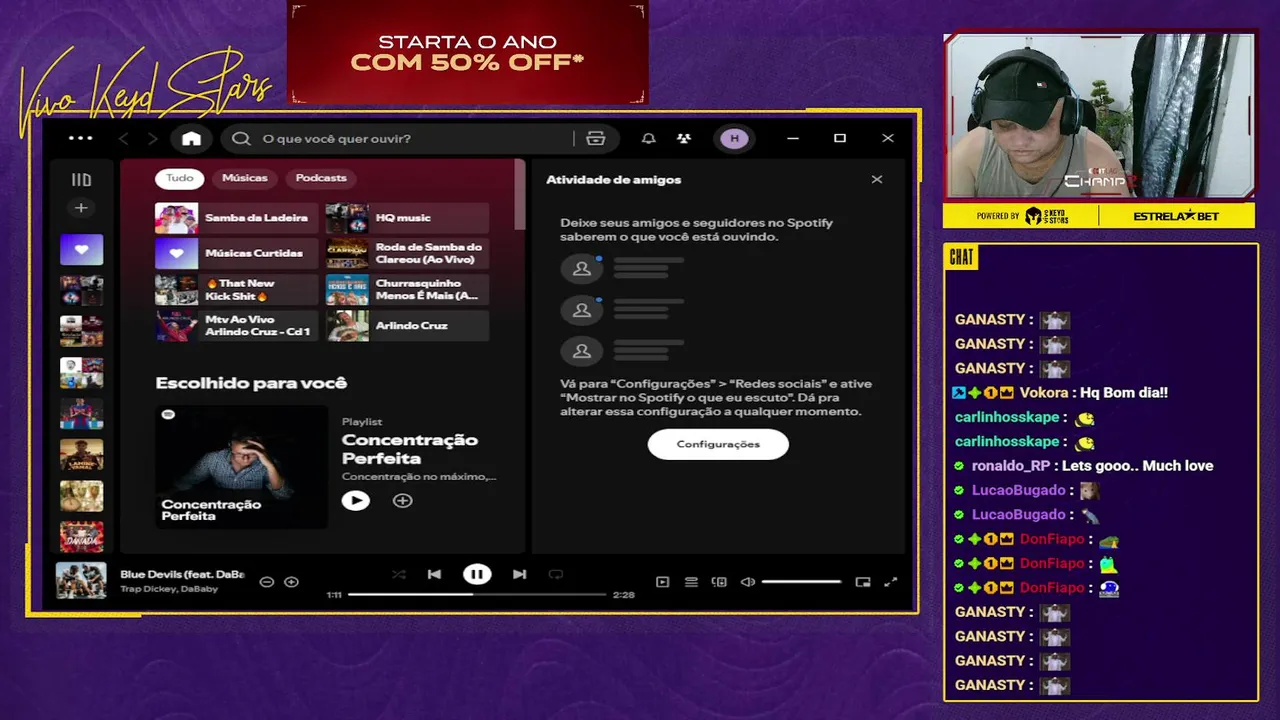1280x720 pixels.
Task: Click the main content scrollbar
Action: tap(519, 195)
